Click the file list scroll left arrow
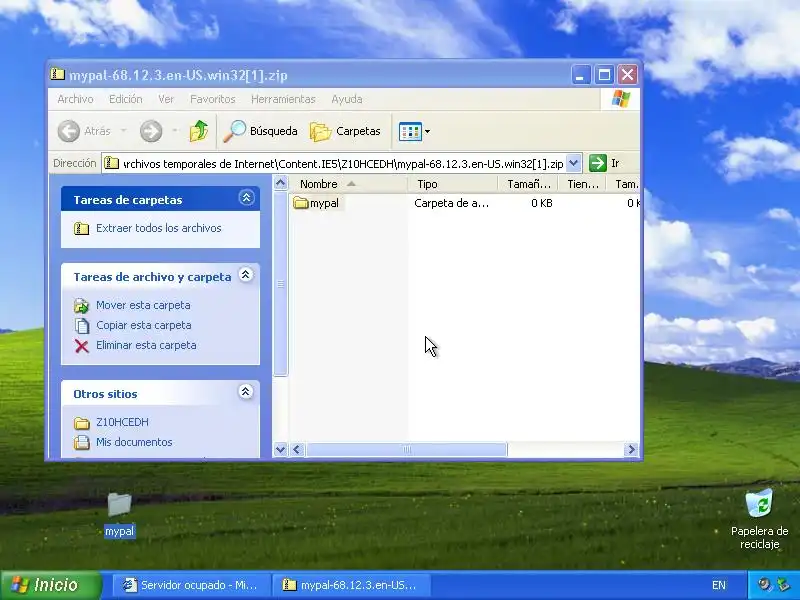The width and height of the screenshot is (800, 600). tap(297, 449)
